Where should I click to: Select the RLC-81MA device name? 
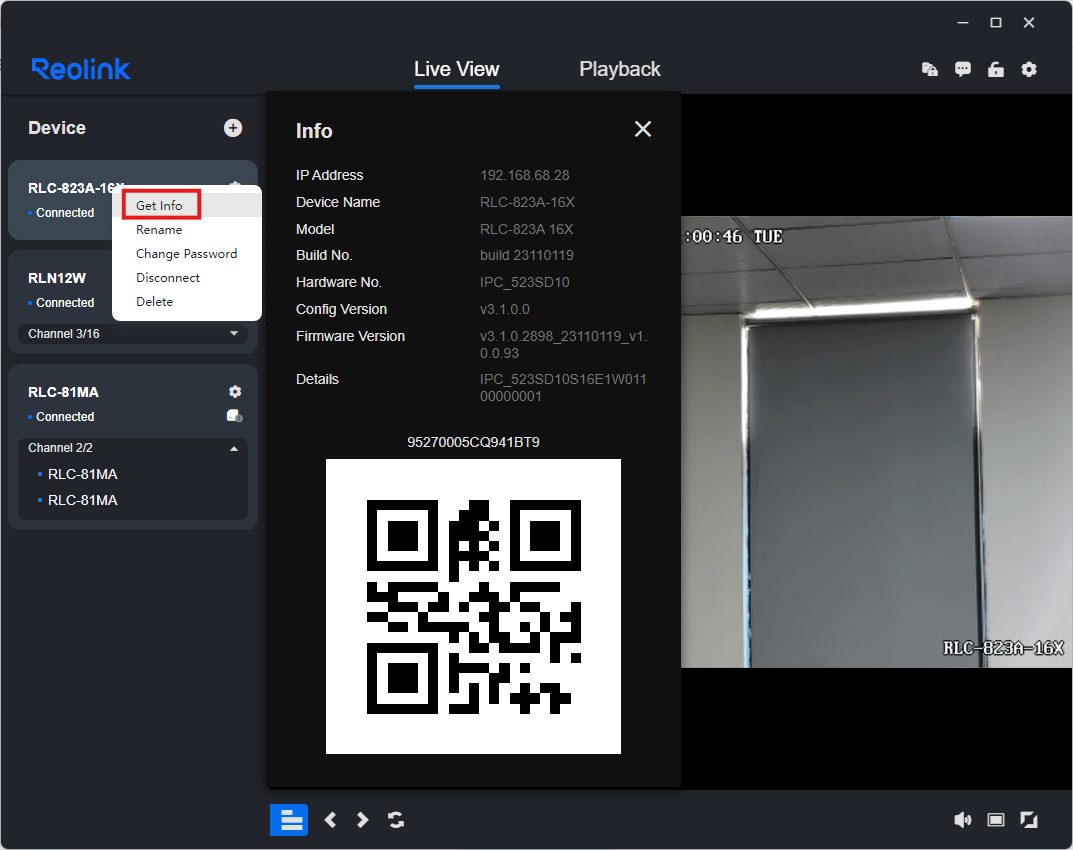pyautogui.click(x=63, y=392)
